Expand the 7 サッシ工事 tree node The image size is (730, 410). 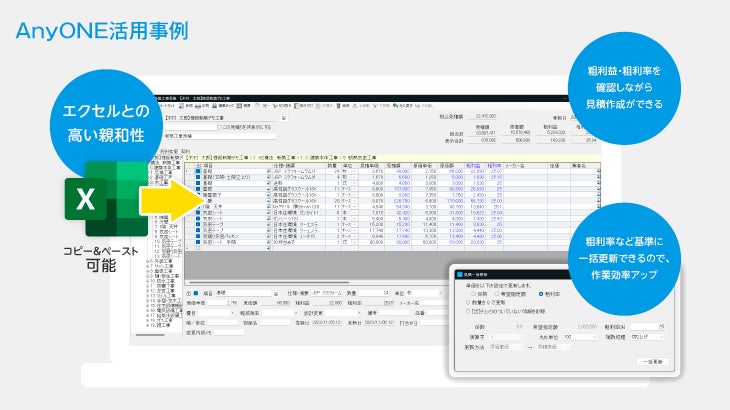pyautogui.click(x=147, y=266)
